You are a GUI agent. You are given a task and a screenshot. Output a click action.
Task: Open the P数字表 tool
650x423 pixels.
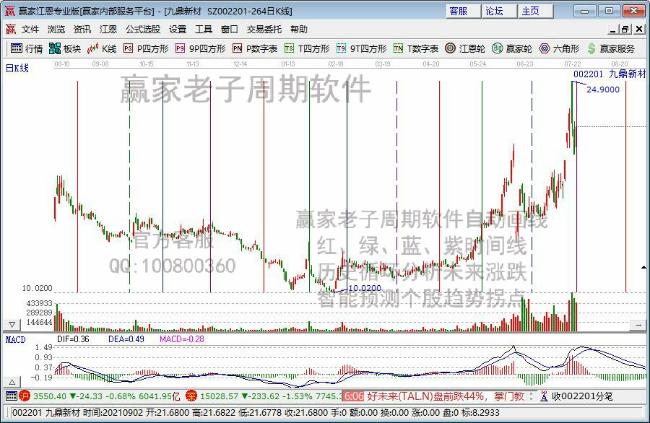click(255, 49)
